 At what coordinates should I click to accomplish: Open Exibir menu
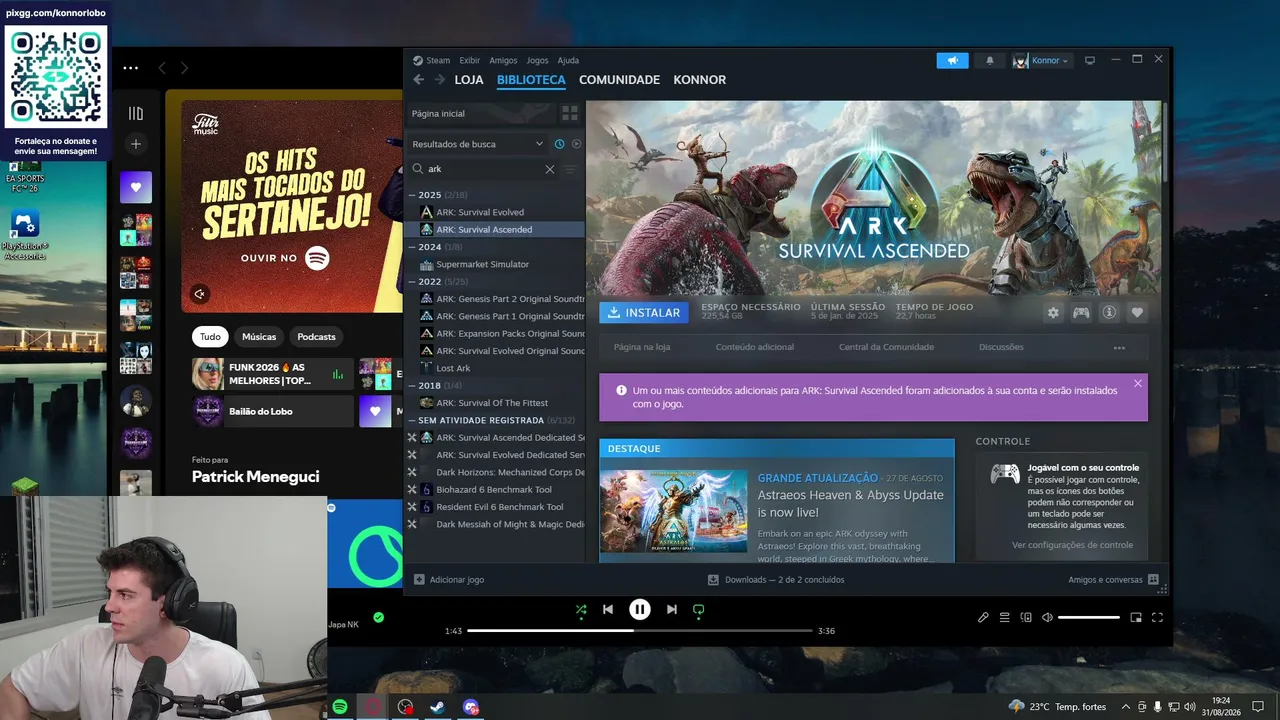pos(470,60)
